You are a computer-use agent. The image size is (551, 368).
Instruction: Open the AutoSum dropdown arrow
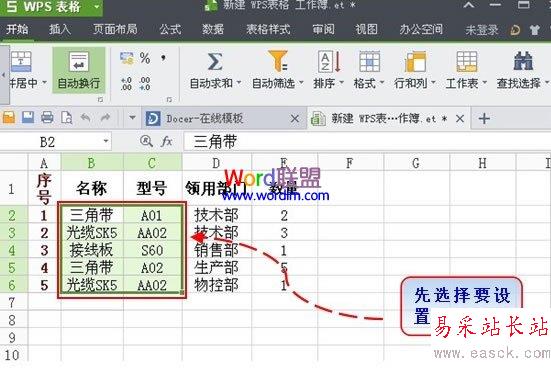(x=239, y=83)
